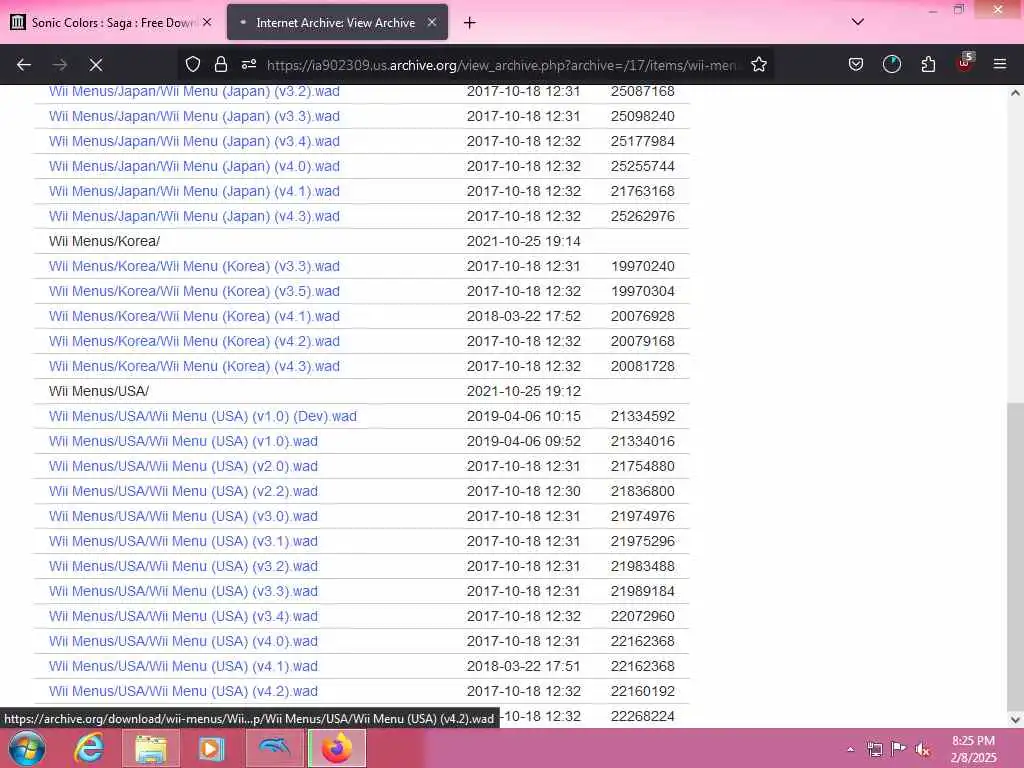Download Wii Menu (Japan) (v4.0).wad
This screenshot has width=1024, height=768.
coord(194,166)
